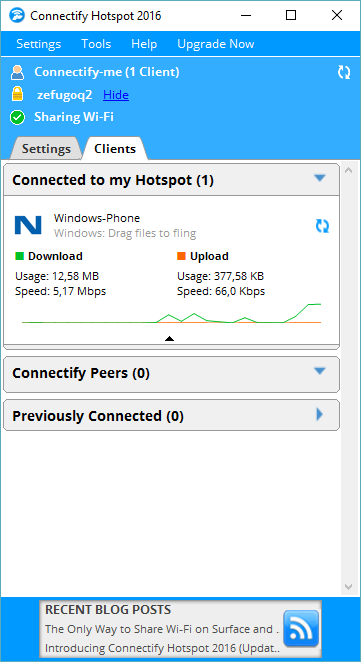Collapse Windows-Phone details with black up arrow
Image resolution: width=361 pixels, height=662 pixels.
pos(169,338)
